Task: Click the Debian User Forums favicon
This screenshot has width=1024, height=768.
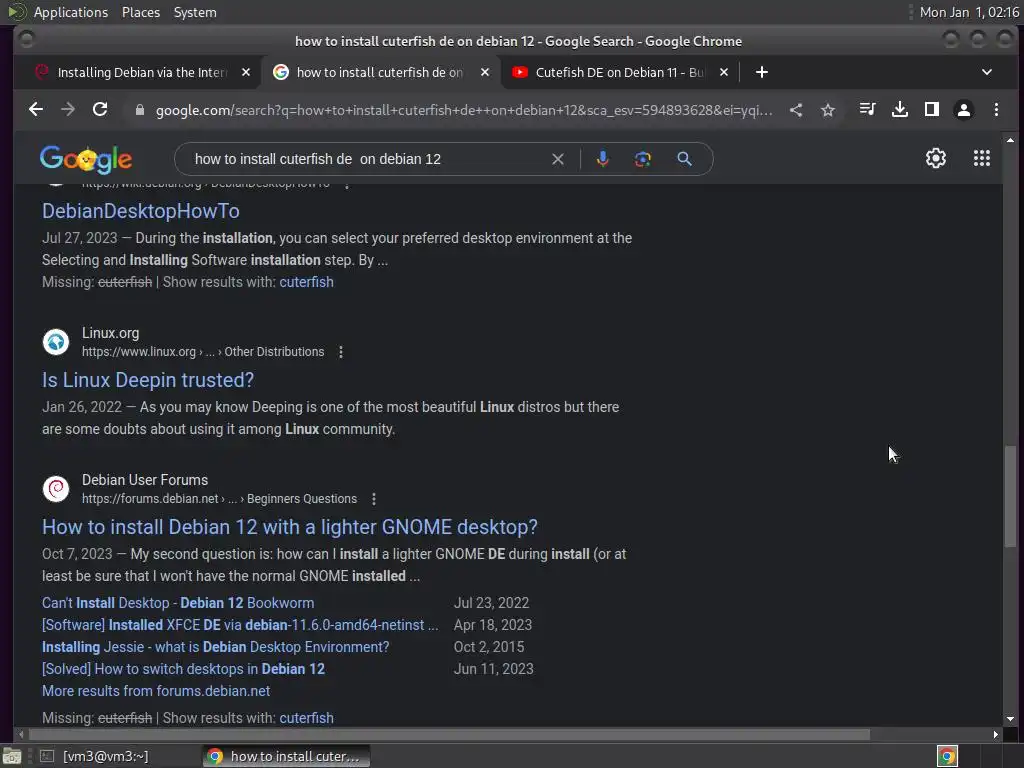Action: coord(56,488)
